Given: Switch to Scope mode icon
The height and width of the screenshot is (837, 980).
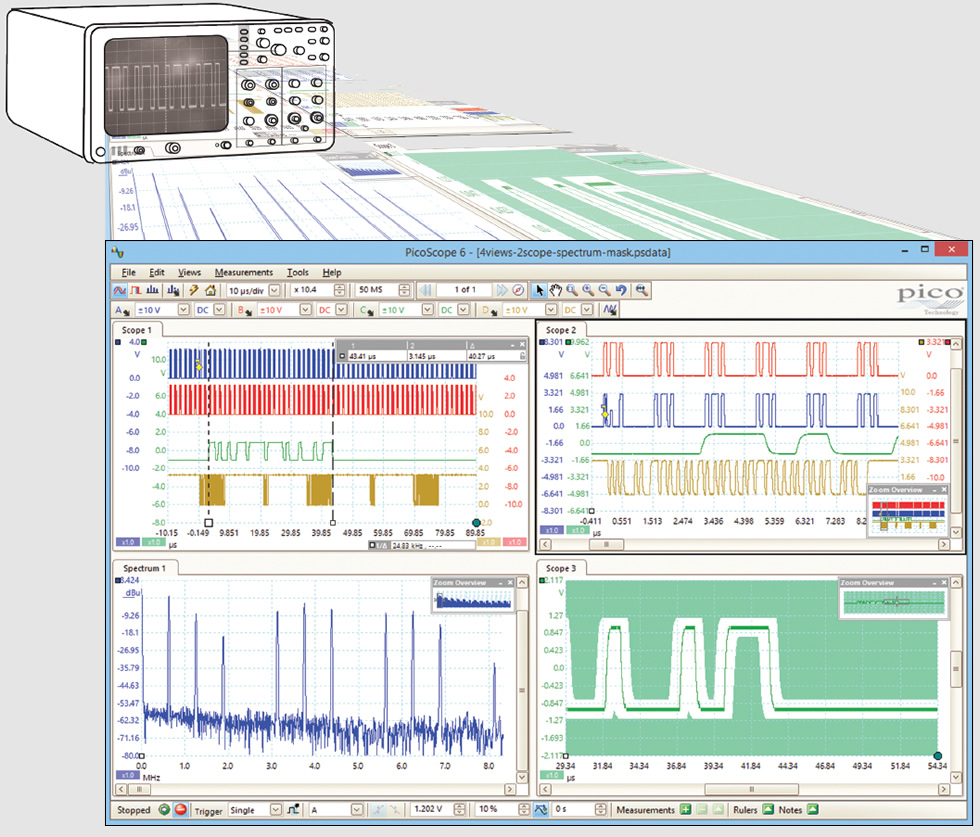Looking at the screenshot, I should point(119,291).
